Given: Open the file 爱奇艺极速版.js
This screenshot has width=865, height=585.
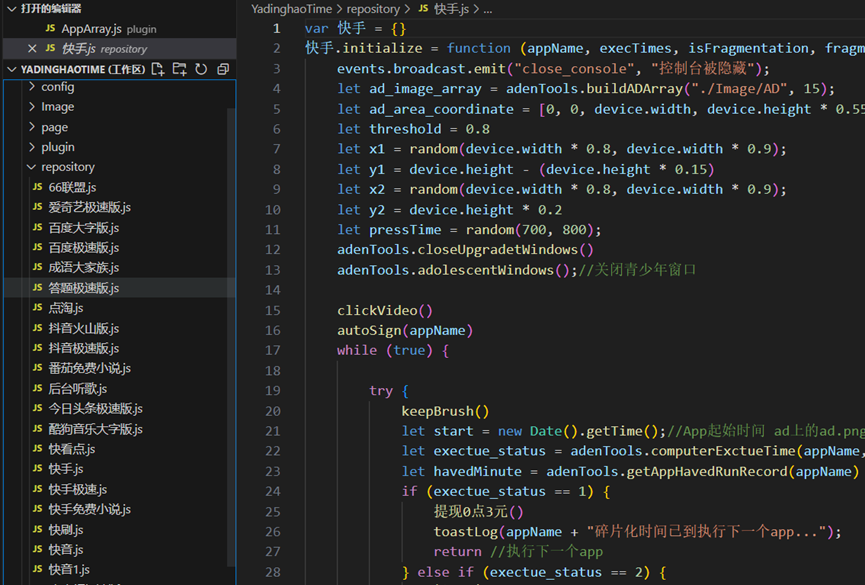Looking at the screenshot, I should pos(89,207).
